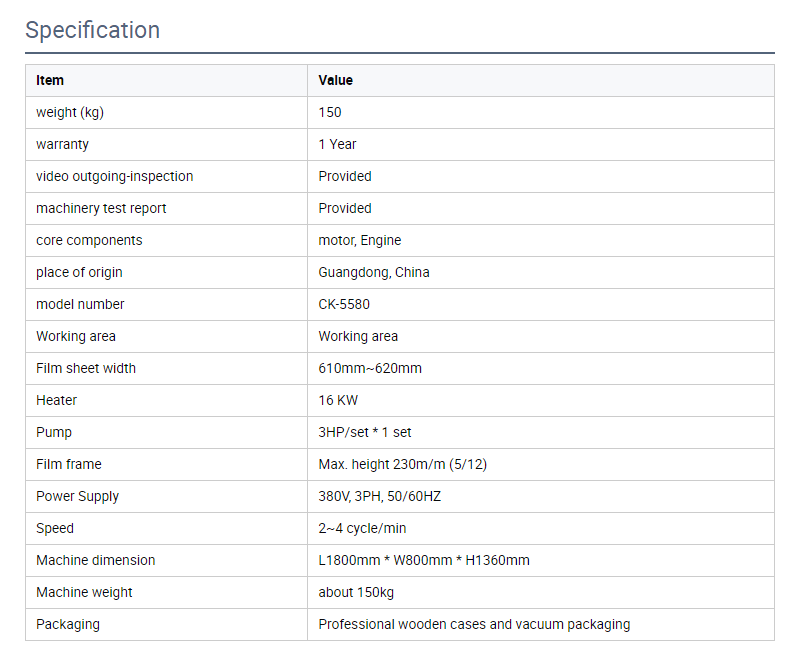Select the motor, Engine value cell
The height and width of the screenshot is (662, 799).
541,241
